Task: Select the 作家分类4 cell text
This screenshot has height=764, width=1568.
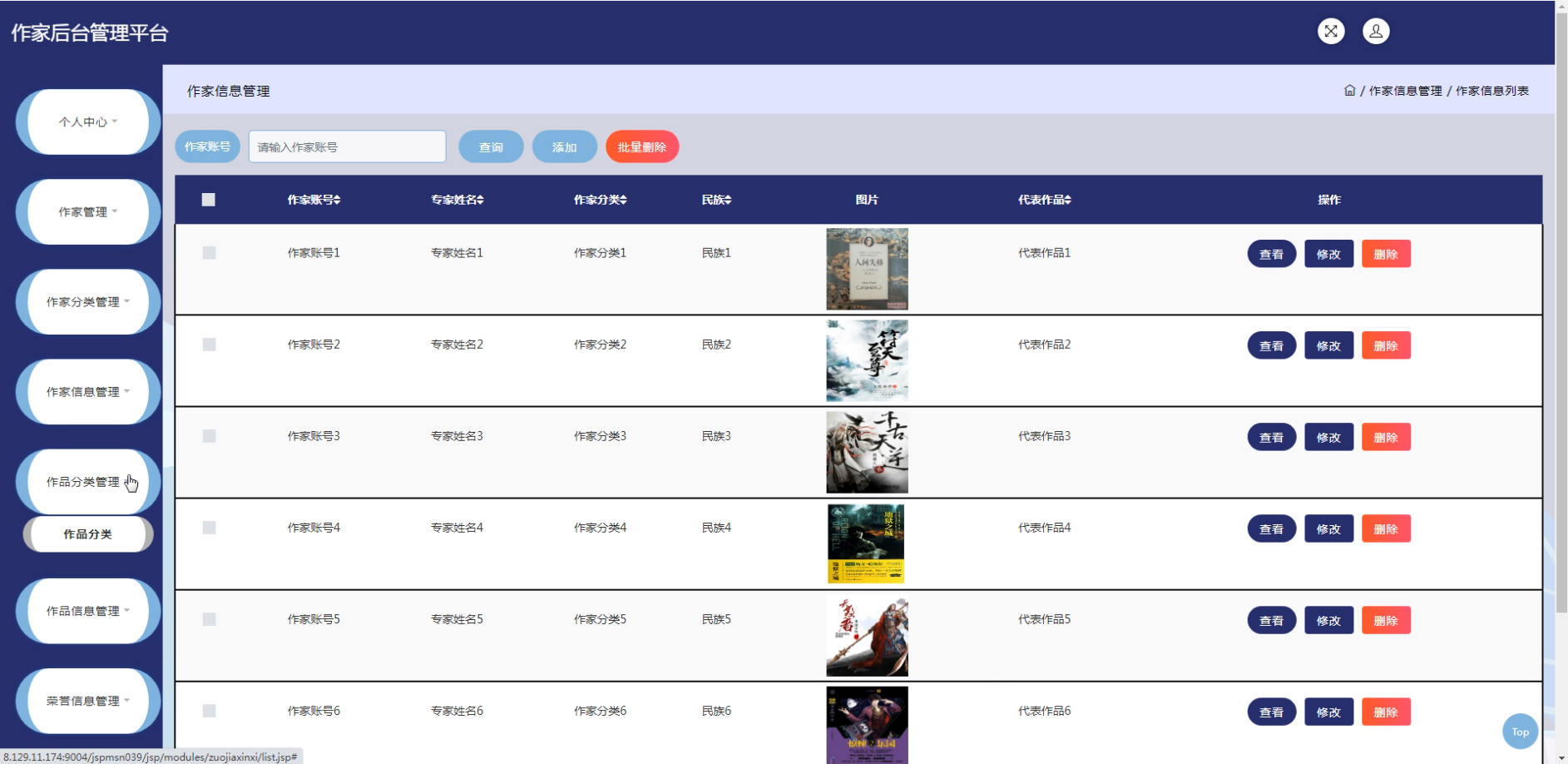Action: [x=600, y=528]
